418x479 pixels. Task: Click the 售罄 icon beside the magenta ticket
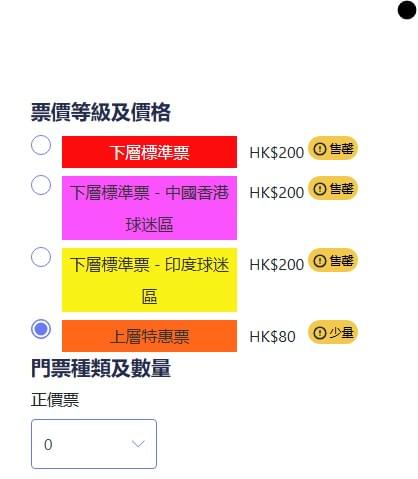(x=320, y=189)
